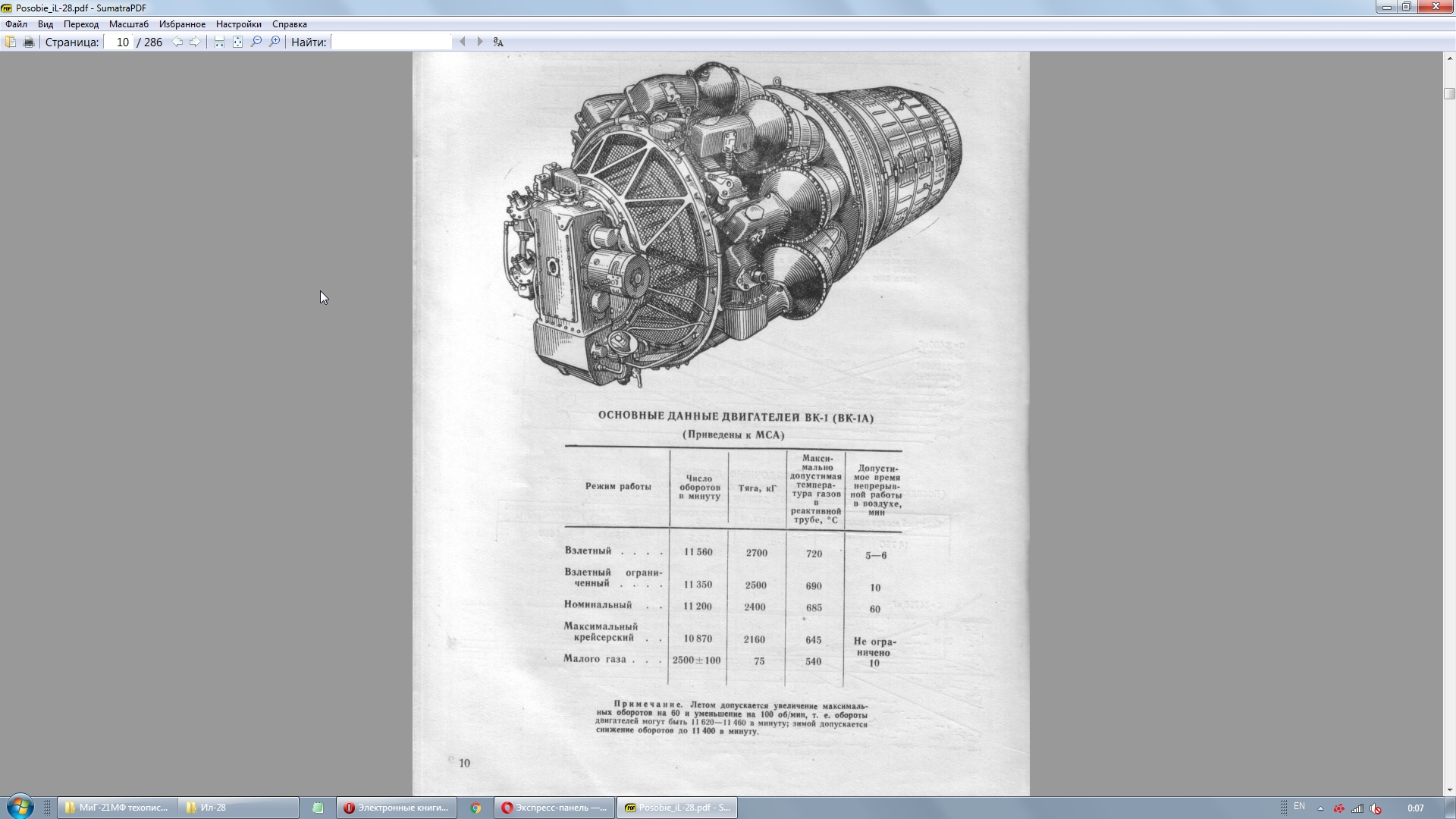1456x819 pixels.
Task: Show hidden system tray icons
Action: click(x=1320, y=808)
